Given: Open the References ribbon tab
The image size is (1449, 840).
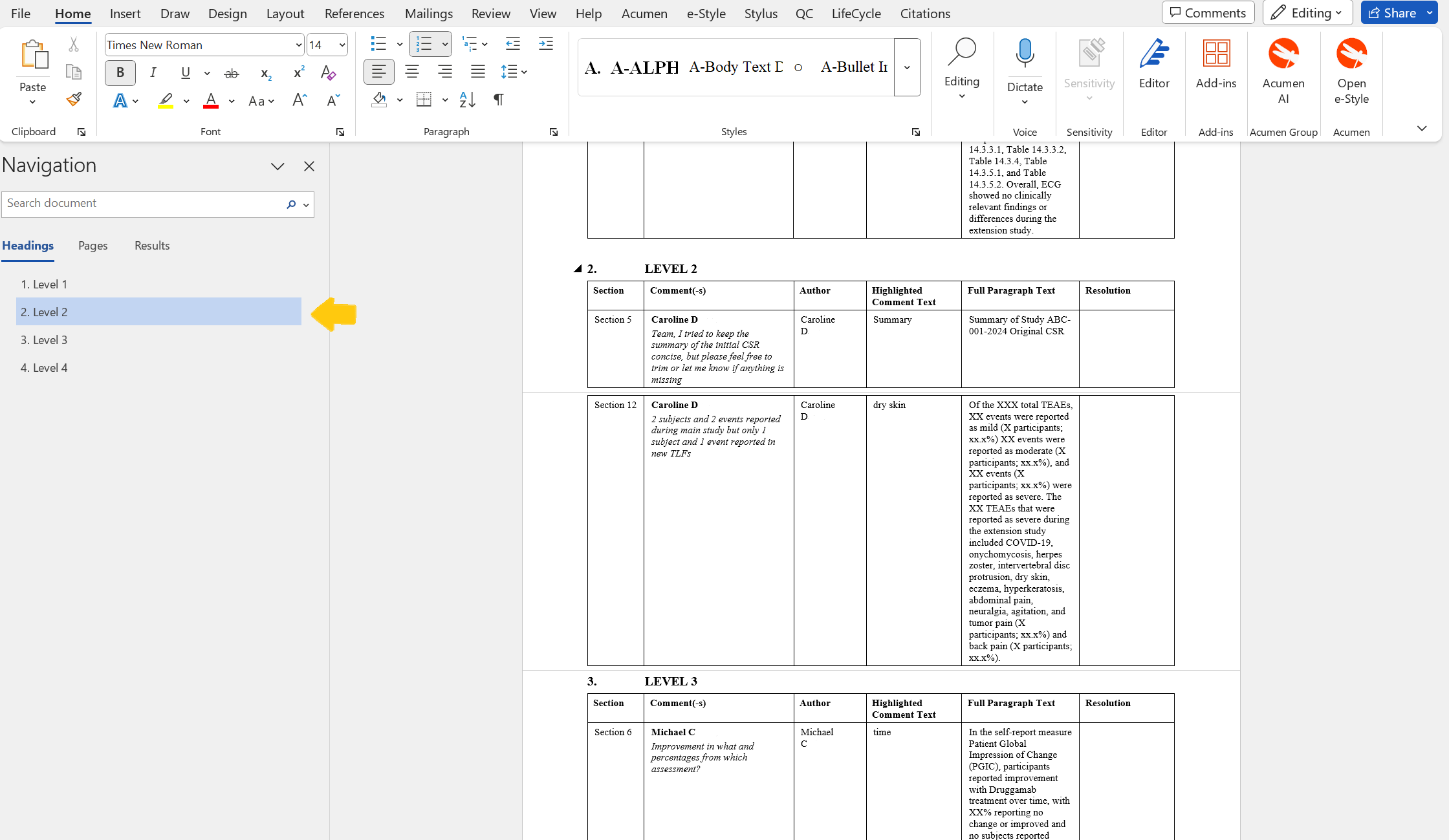Looking at the screenshot, I should click(354, 14).
